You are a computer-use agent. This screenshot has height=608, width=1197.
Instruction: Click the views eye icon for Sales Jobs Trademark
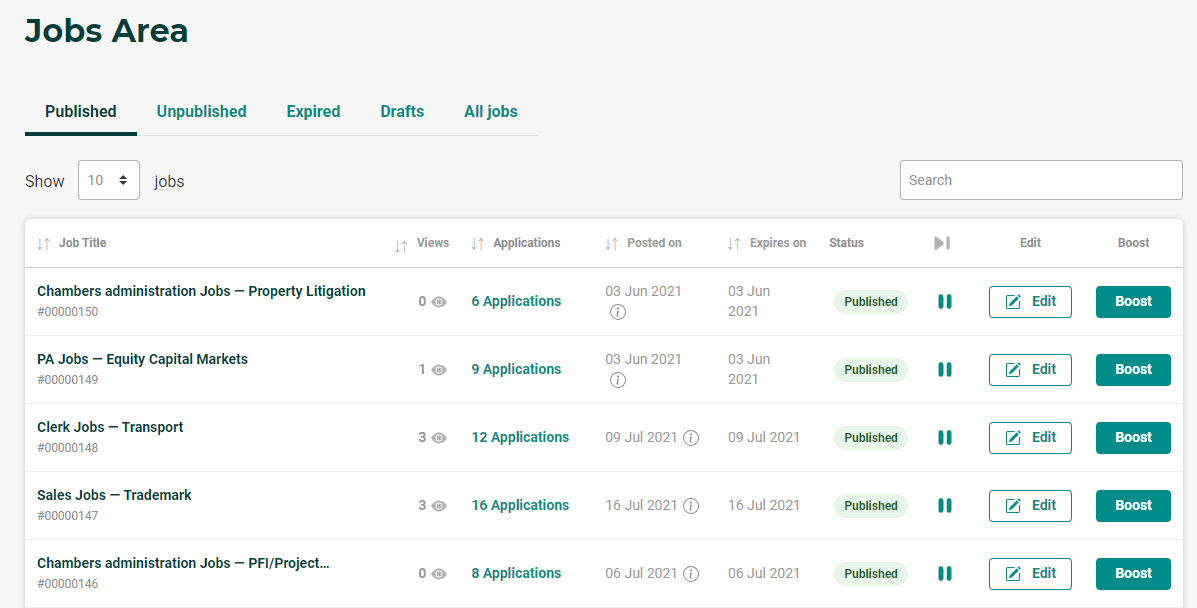pos(439,506)
